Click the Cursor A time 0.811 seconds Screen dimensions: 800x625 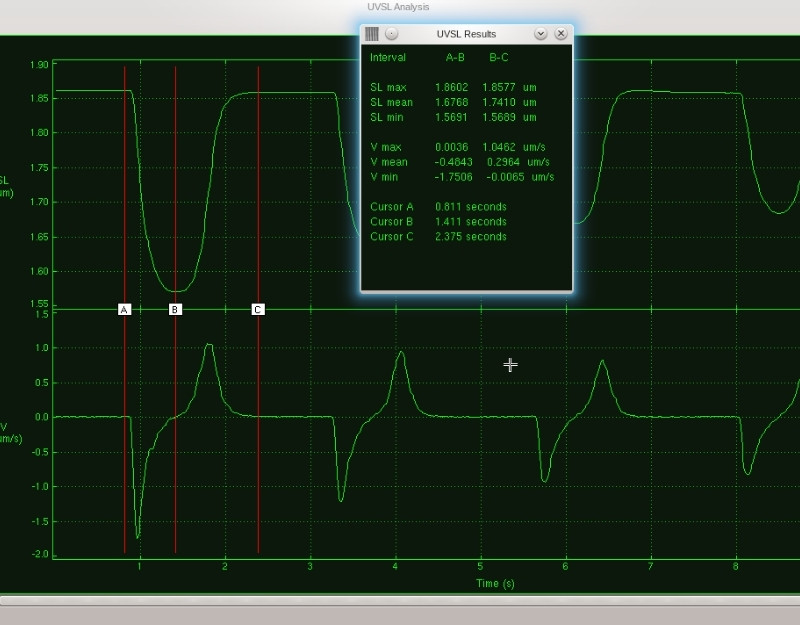[470, 207]
